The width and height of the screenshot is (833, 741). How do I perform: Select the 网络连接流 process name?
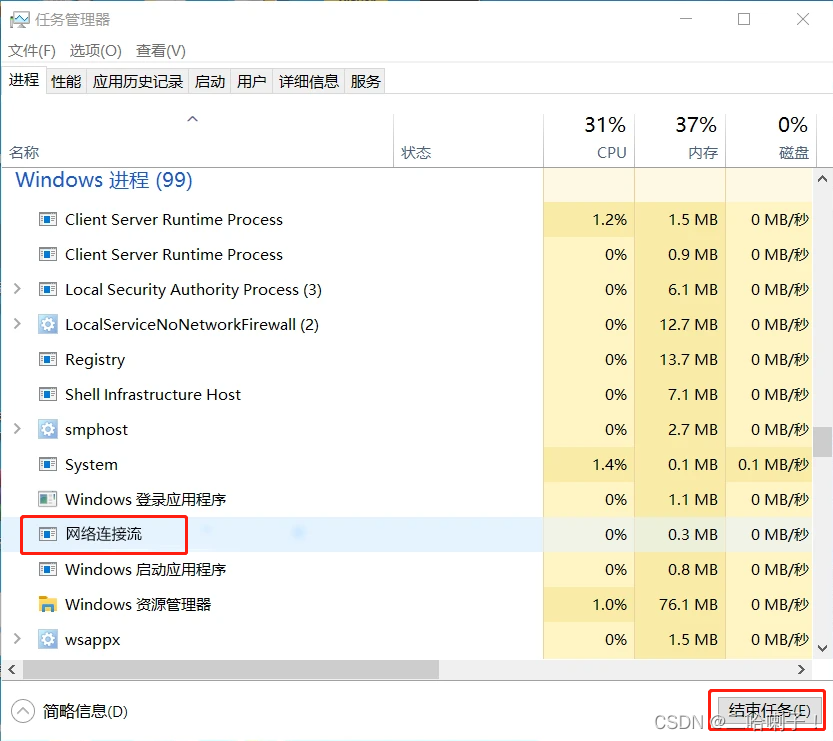click(104, 534)
